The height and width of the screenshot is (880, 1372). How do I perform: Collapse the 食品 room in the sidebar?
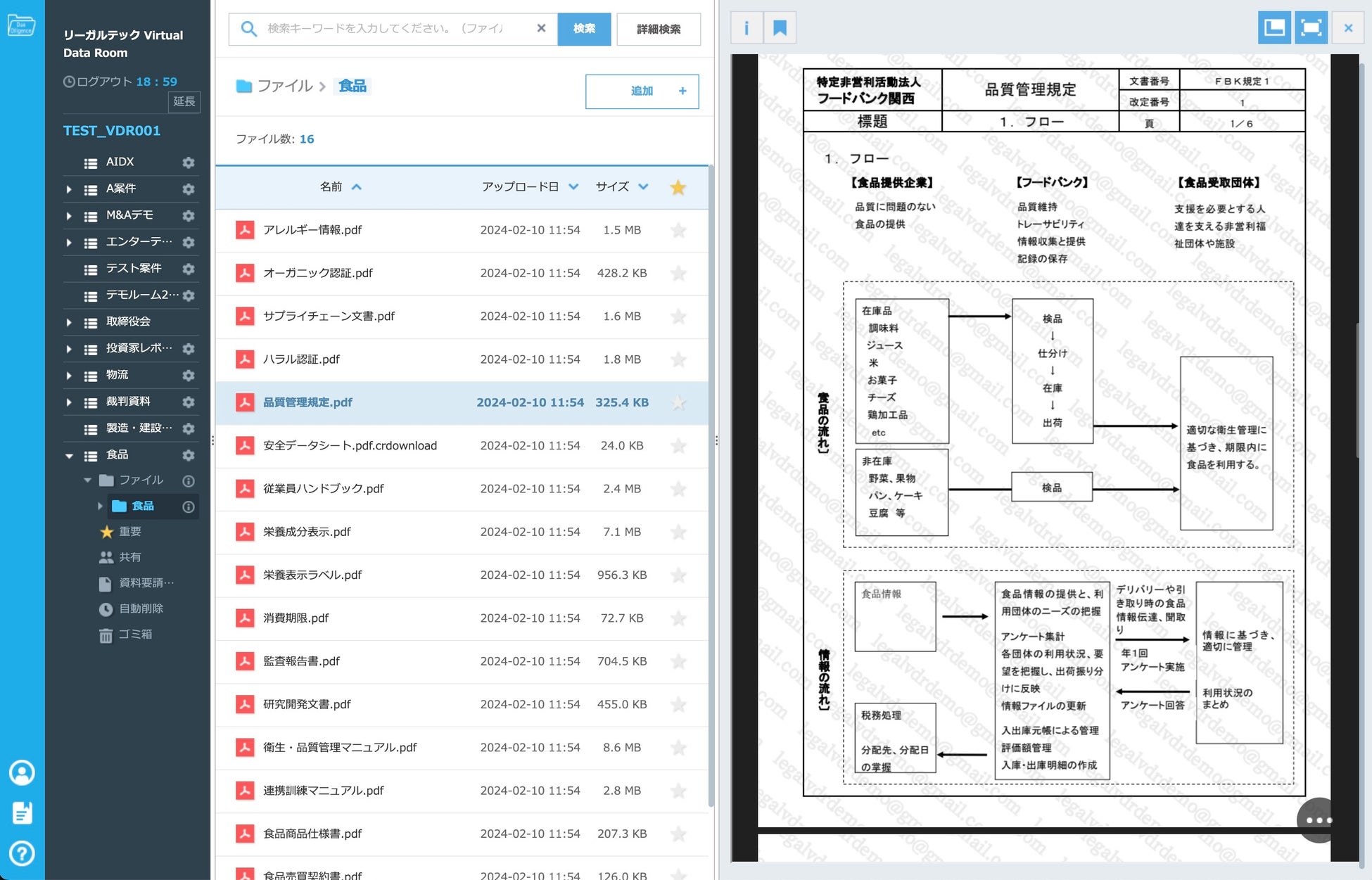[69, 456]
